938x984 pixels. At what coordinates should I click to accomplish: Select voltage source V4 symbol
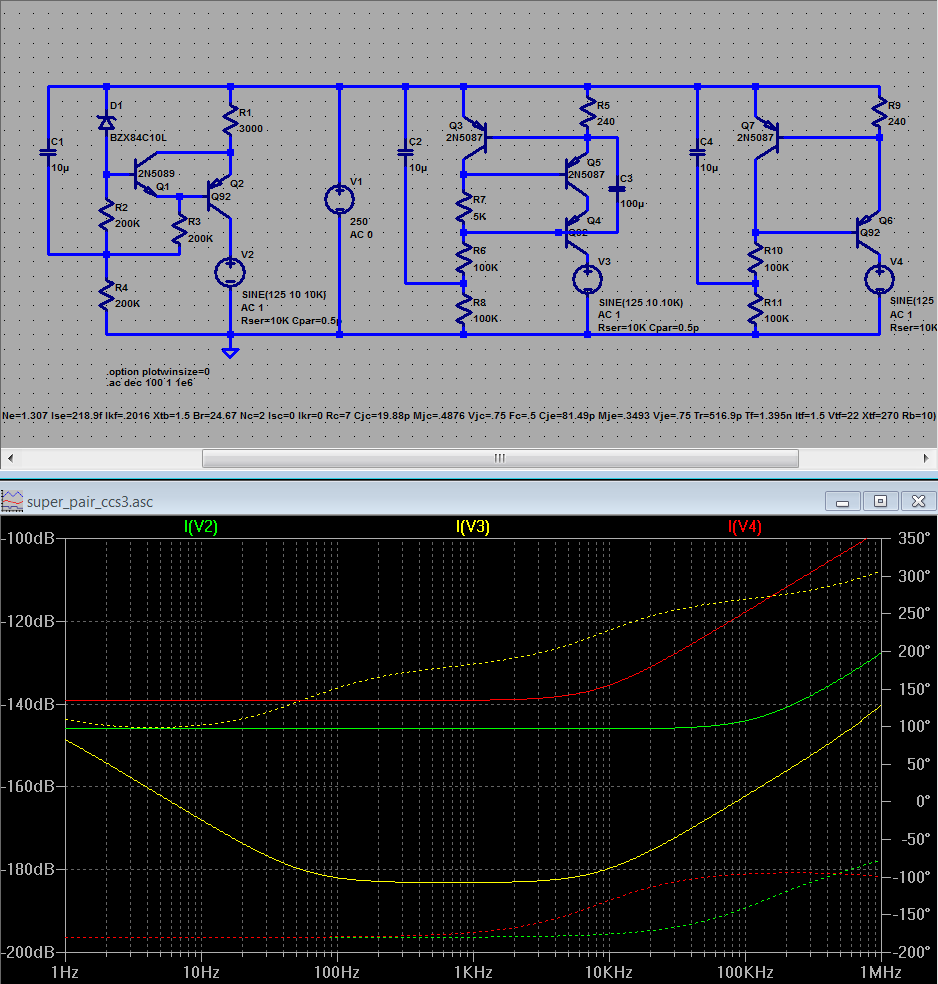click(880, 279)
